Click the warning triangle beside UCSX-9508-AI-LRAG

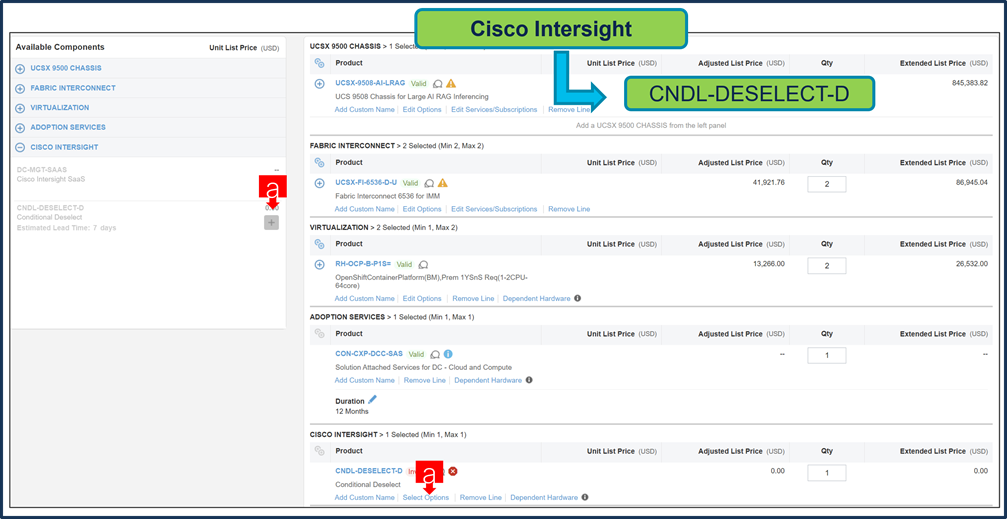tap(451, 84)
